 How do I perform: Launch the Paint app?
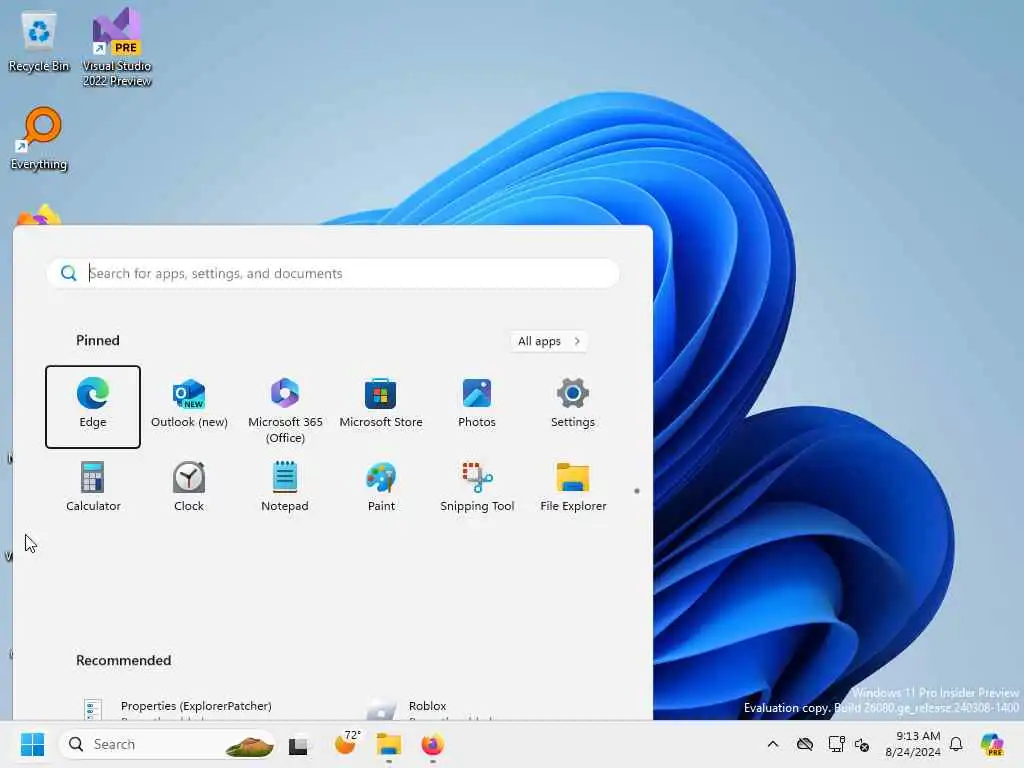click(x=381, y=487)
